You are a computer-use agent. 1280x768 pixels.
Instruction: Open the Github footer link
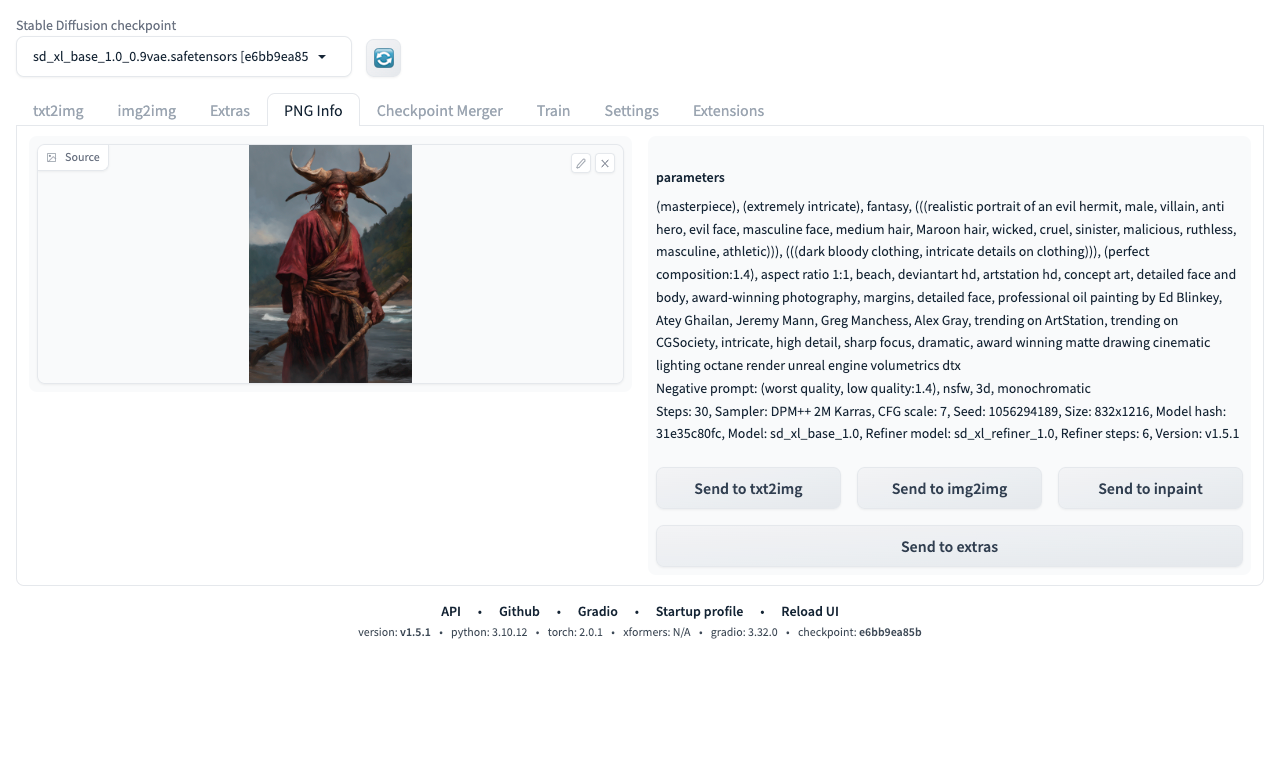tap(519, 611)
